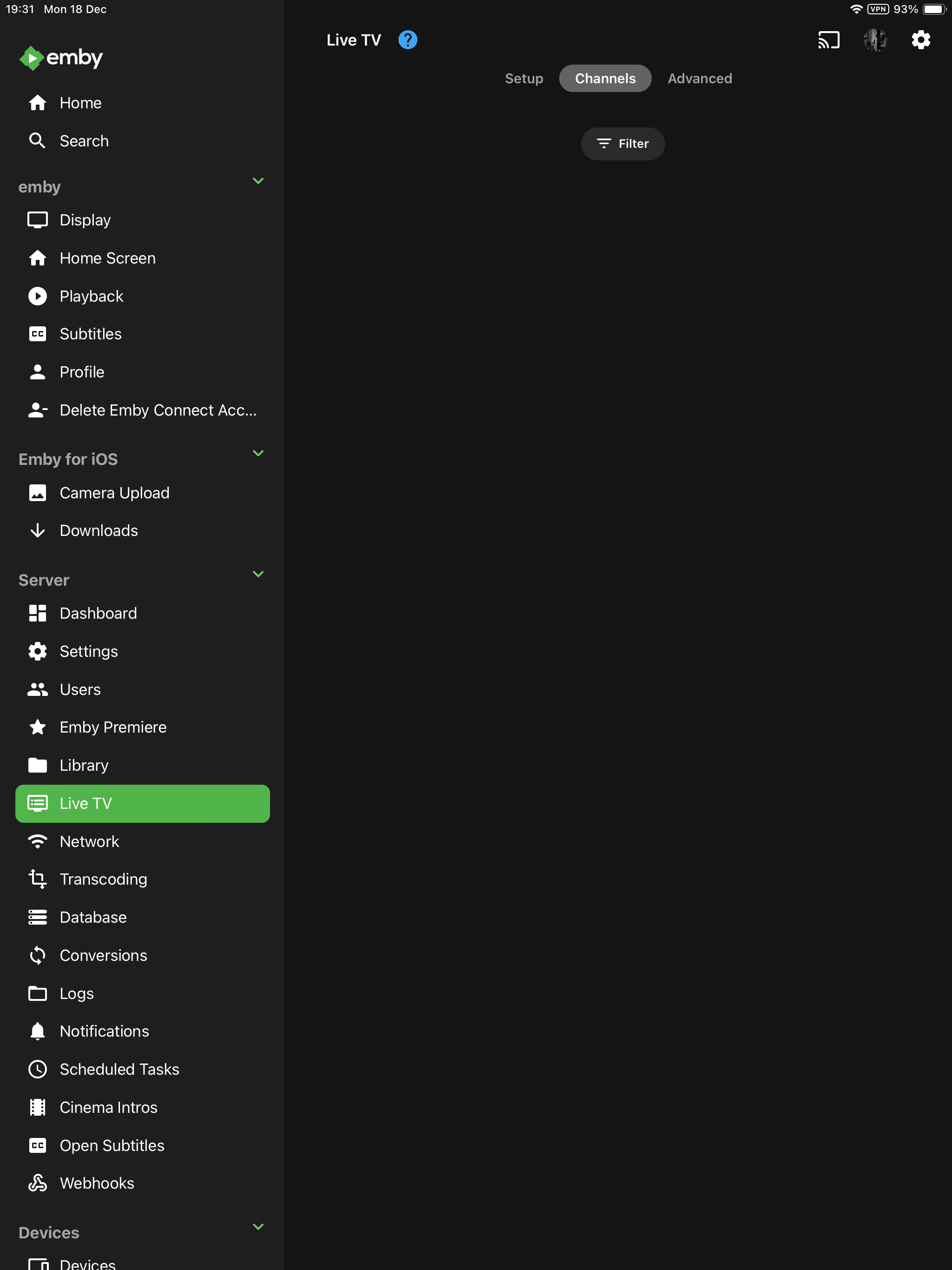
Task: Open the Notifications settings
Action: coord(104,1031)
